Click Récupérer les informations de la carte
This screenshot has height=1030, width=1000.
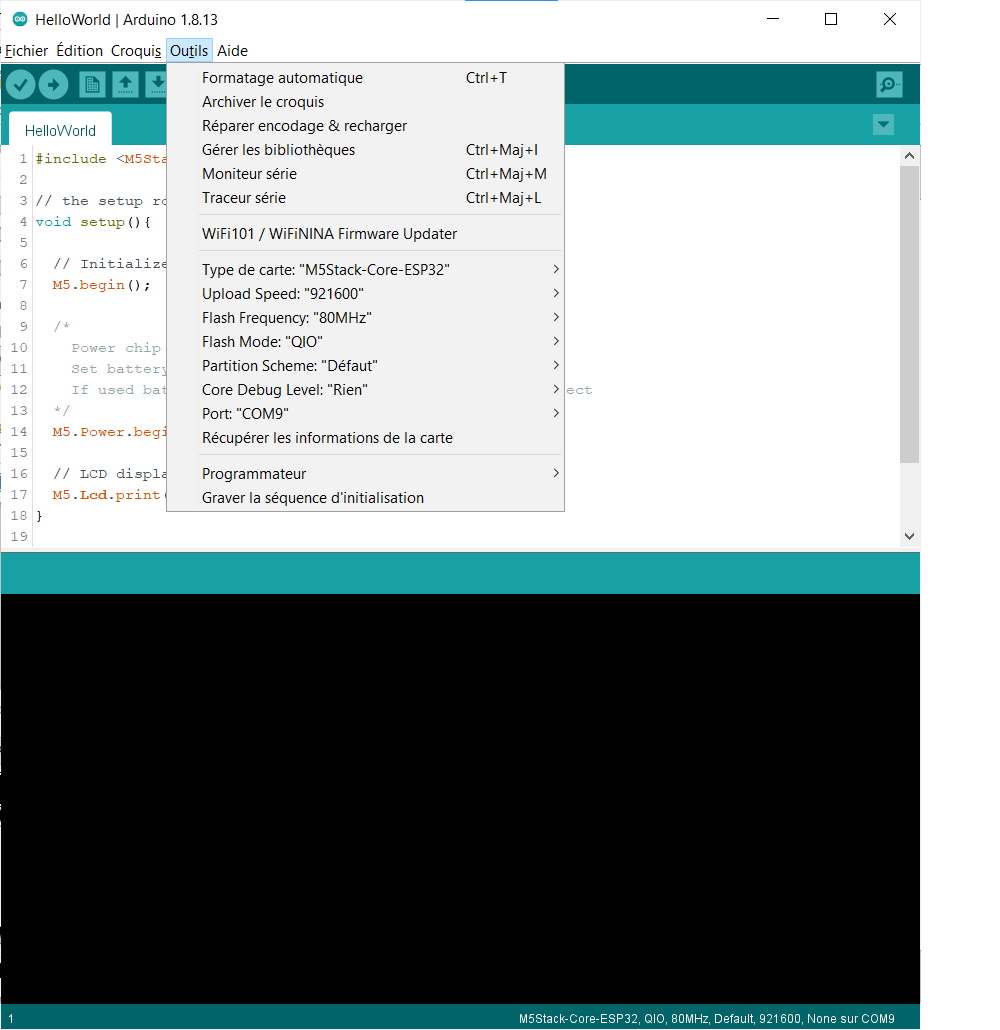pos(365,437)
